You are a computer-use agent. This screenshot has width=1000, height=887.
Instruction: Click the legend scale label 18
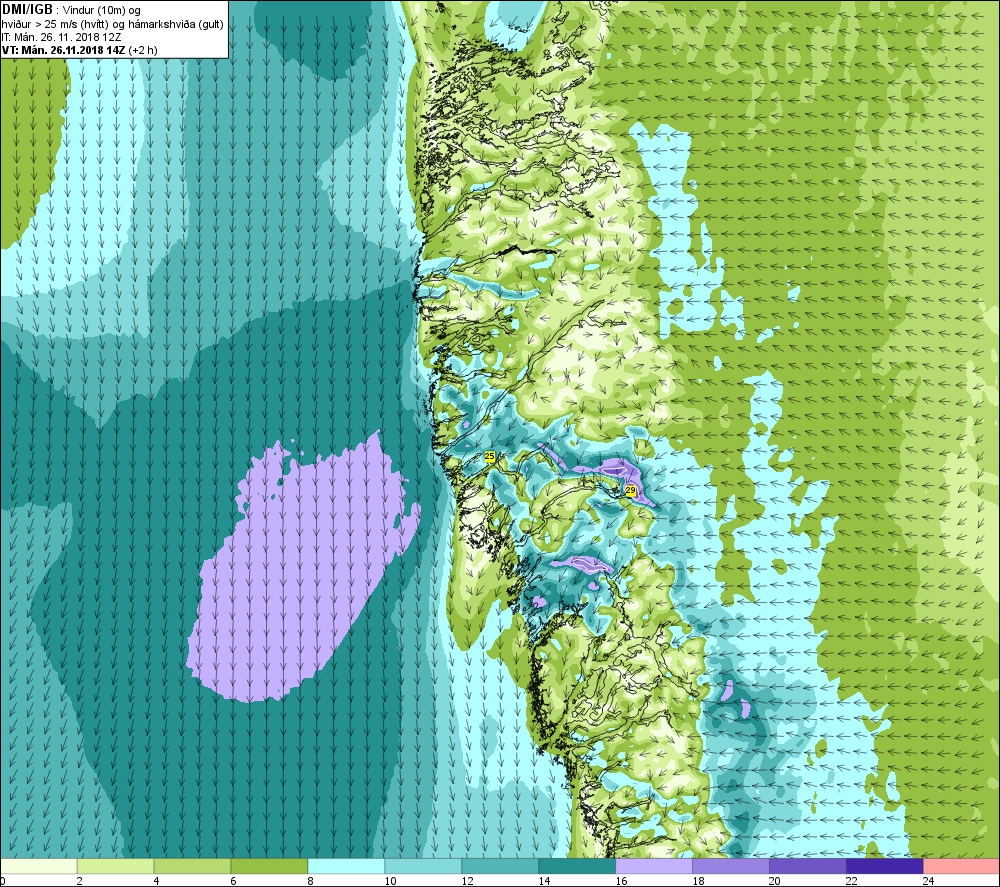(x=698, y=881)
